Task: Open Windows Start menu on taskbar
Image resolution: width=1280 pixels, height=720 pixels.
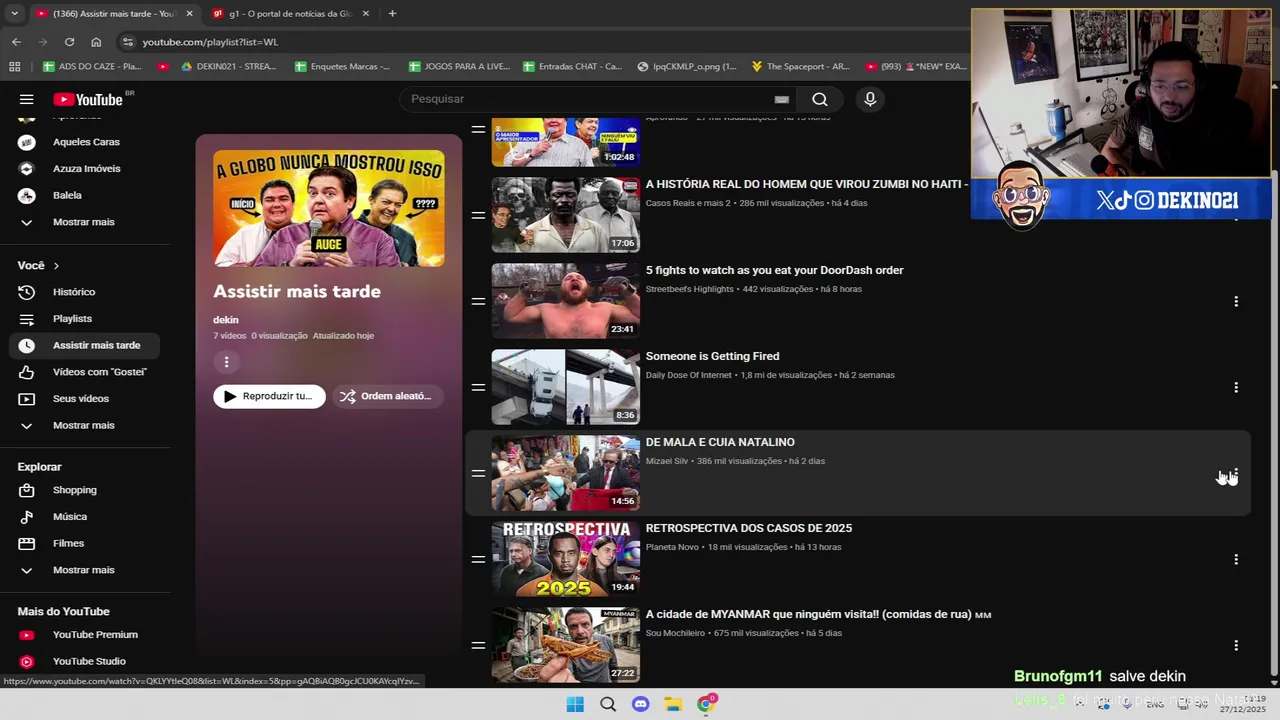Action: 575,704
